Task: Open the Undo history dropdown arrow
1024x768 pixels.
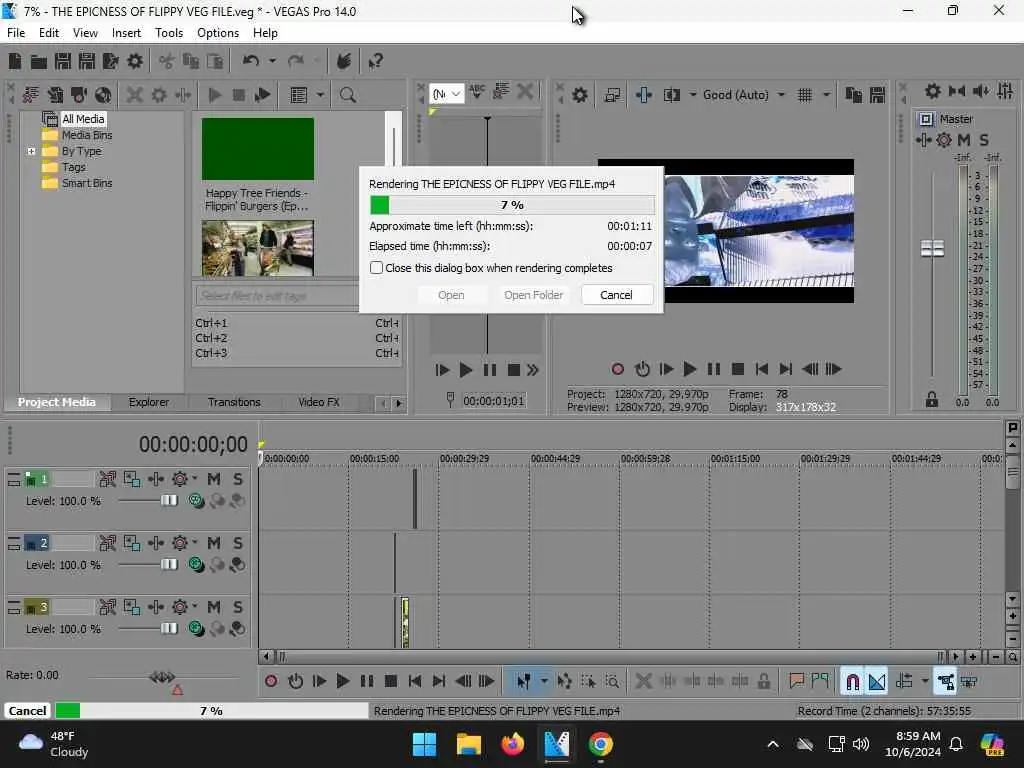Action: 272,61
